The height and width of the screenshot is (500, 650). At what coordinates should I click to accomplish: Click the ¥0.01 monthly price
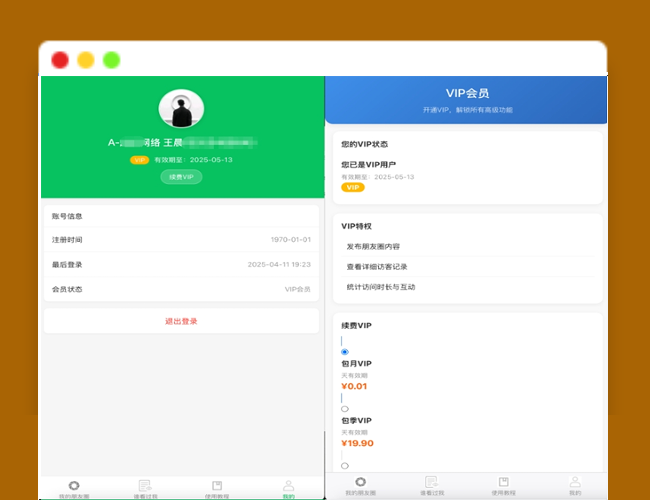(354, 386)
